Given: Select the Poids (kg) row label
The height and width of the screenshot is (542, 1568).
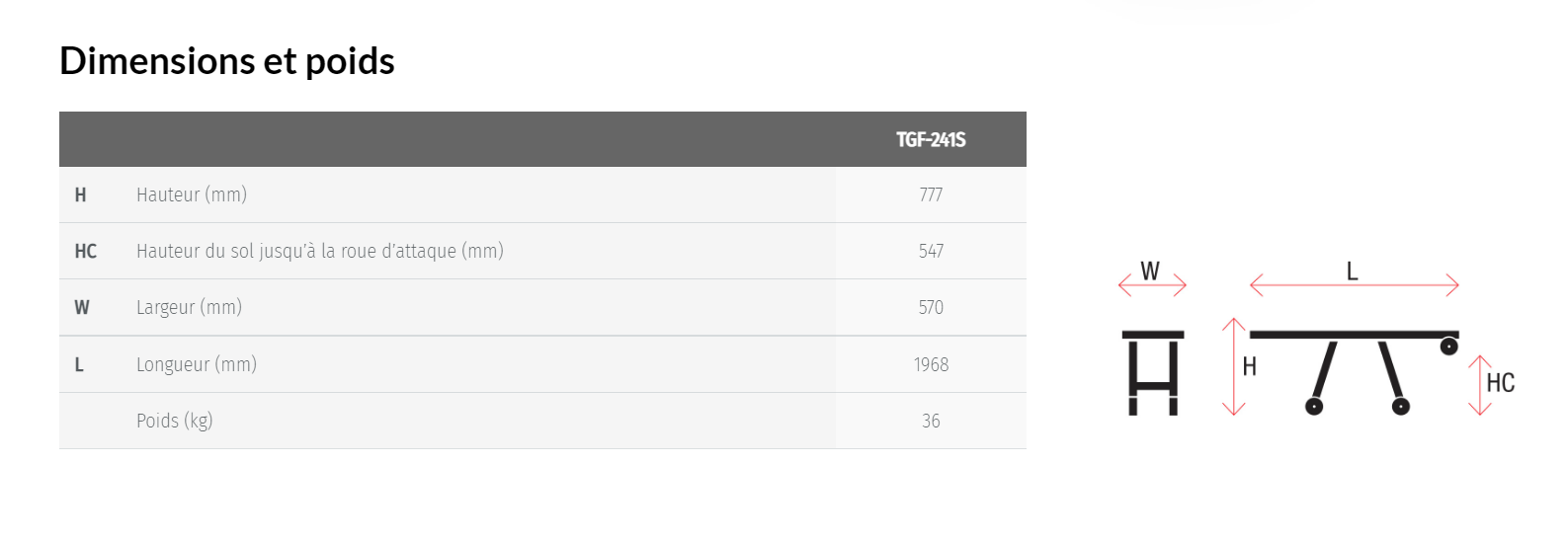Looking at the screenshot, I should click(x=174, y=421).
